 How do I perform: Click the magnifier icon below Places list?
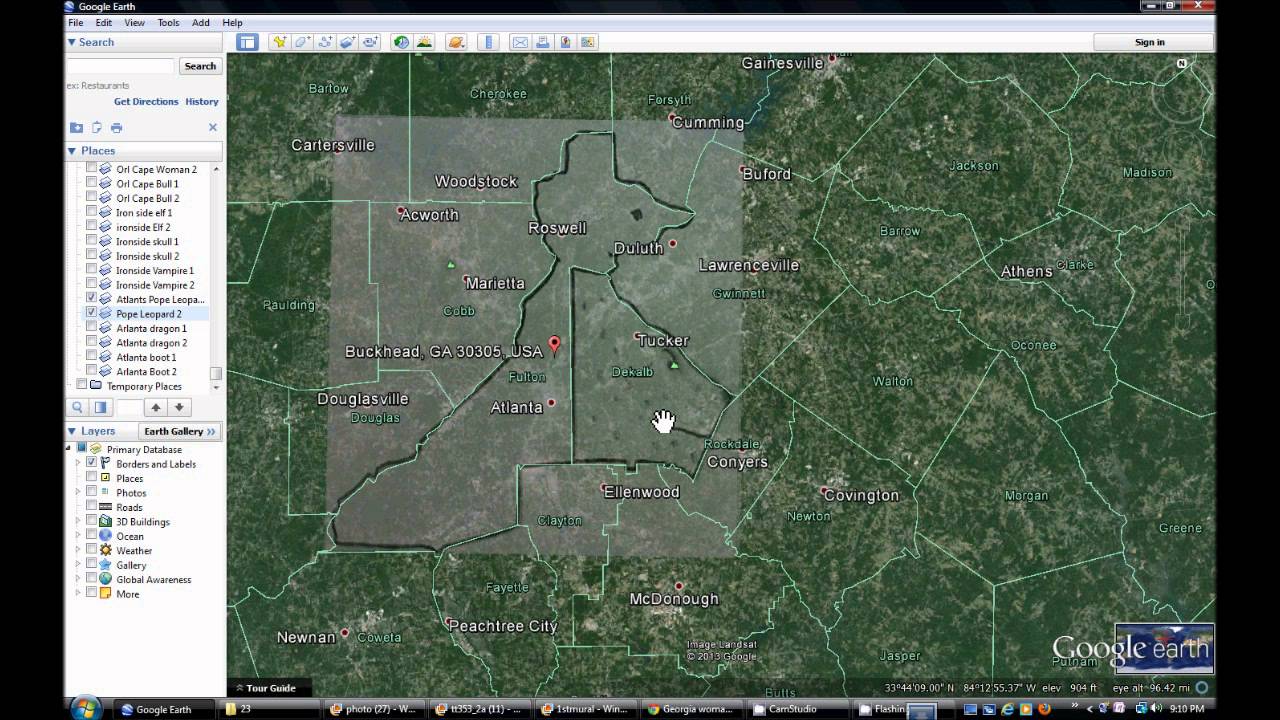pyautogui.click(x=77, y=407)
